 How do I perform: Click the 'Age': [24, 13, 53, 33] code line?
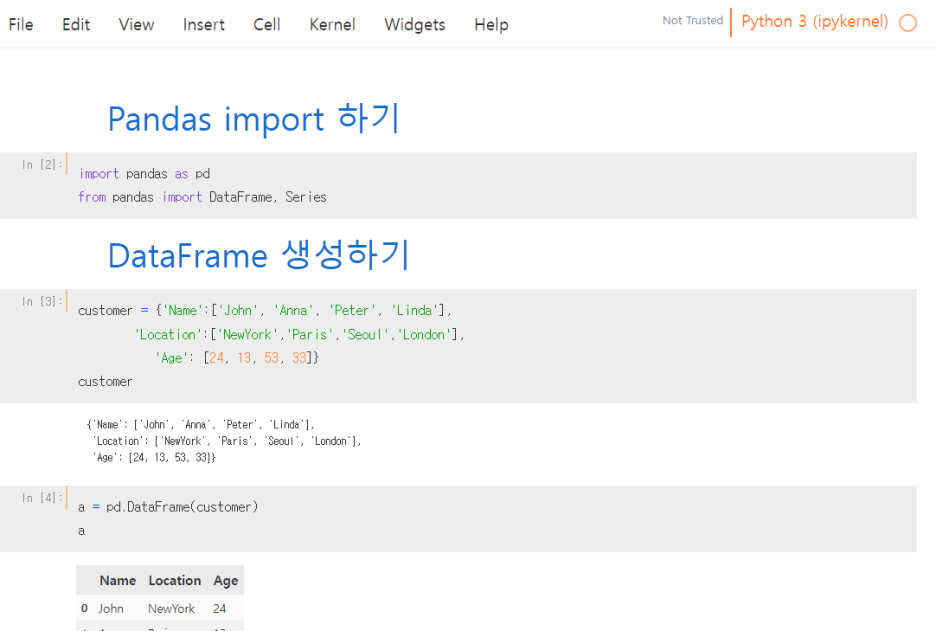(x=237, y=358)
